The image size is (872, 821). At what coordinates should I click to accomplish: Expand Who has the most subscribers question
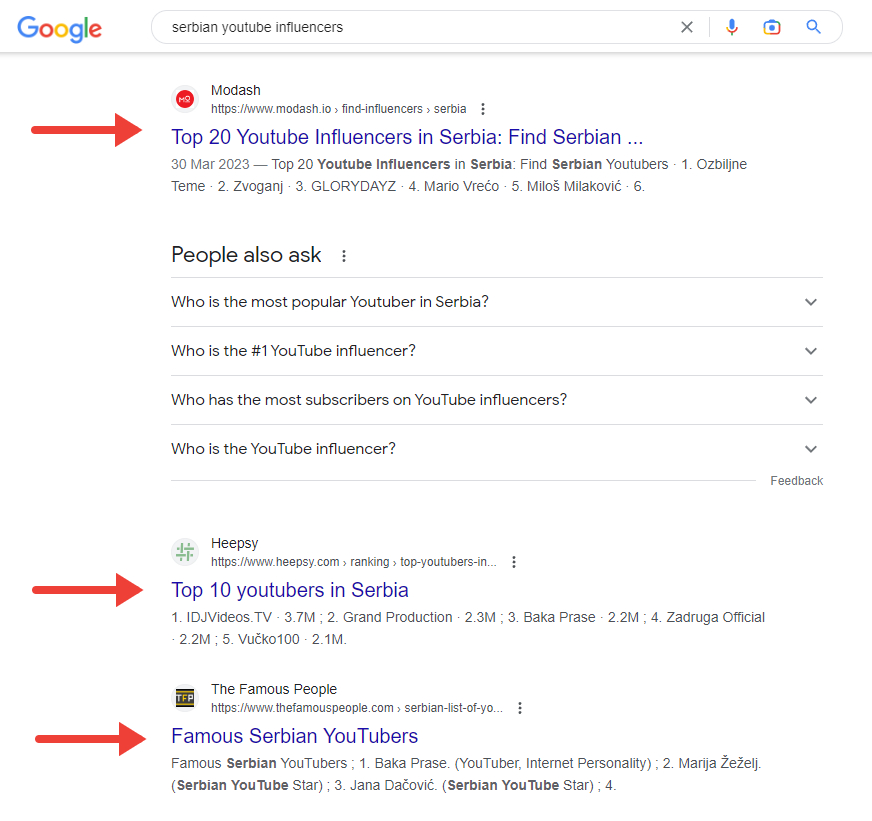coord(497,400)
